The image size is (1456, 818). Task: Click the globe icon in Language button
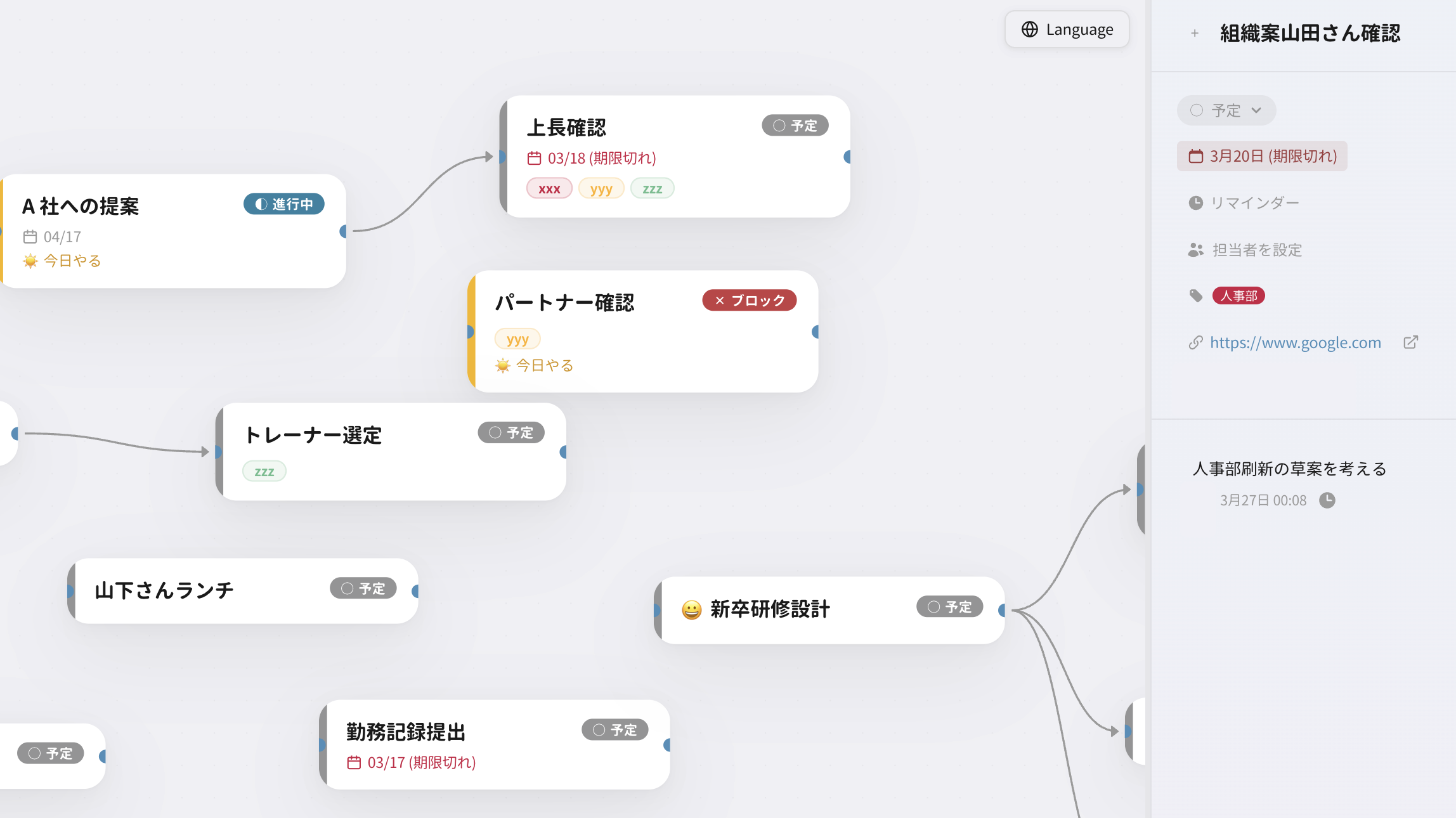tap(1030, 29)
